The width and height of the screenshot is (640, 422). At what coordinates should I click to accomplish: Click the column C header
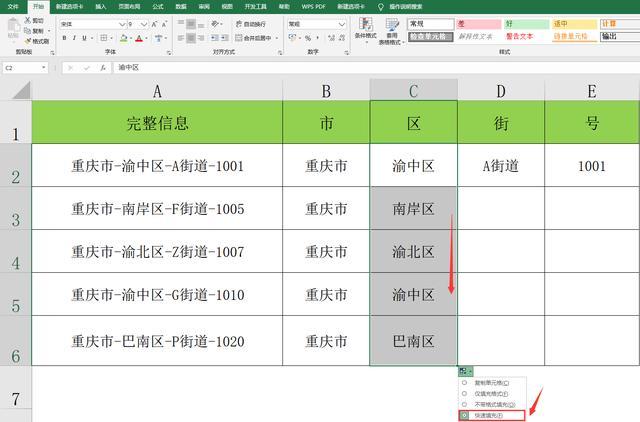pyautogui.click(x=413, y=91)
